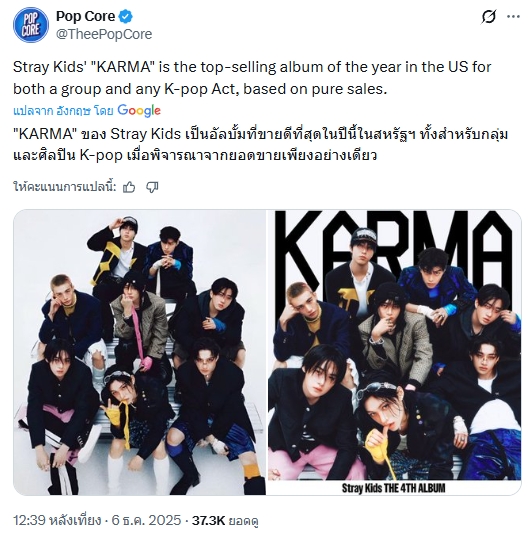The height and width of the screenshot is (535, 532).
Task: Click the Google translation logo
Action: pos(139,111)
